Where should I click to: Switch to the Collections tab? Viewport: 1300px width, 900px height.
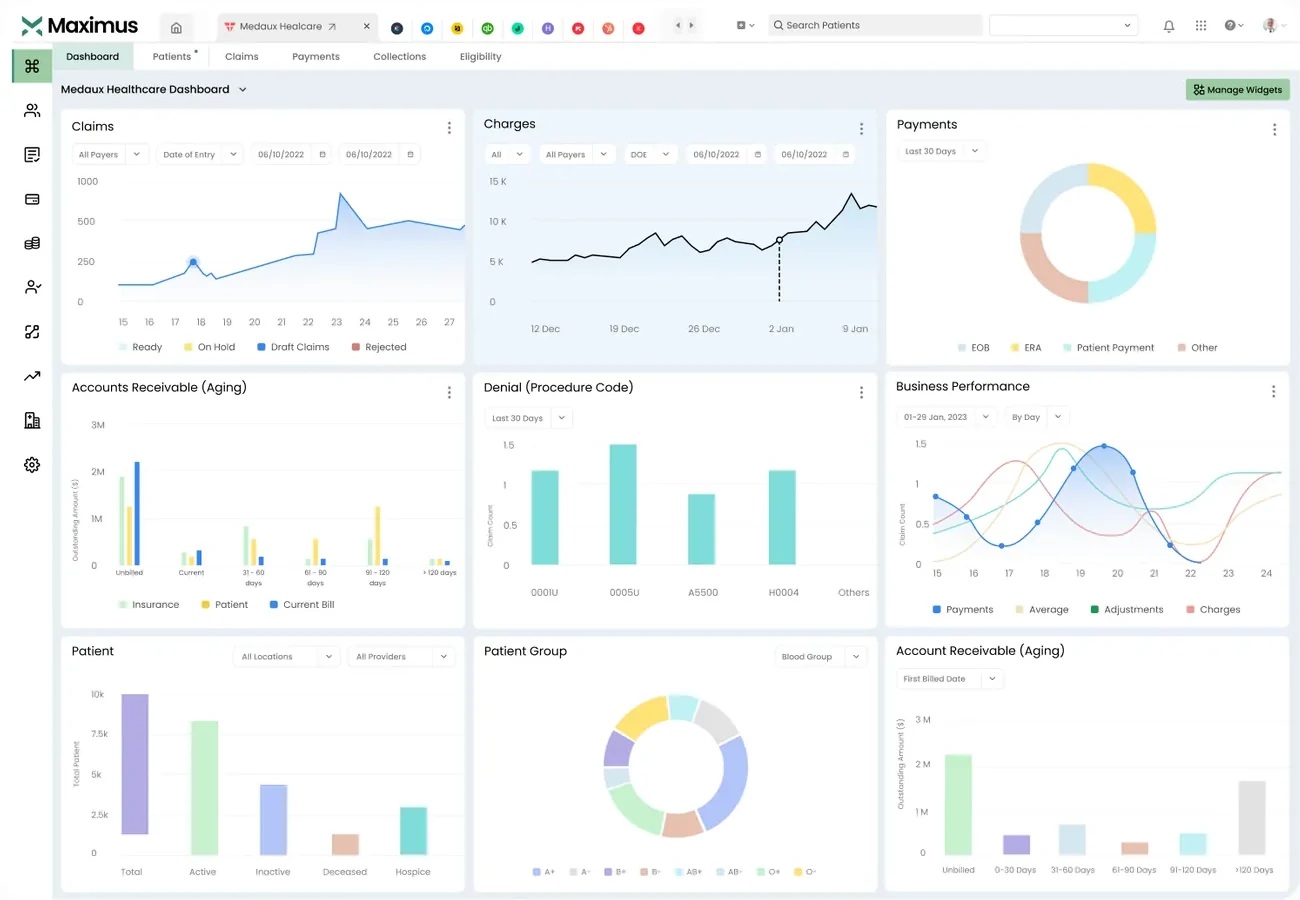(400, 57)
